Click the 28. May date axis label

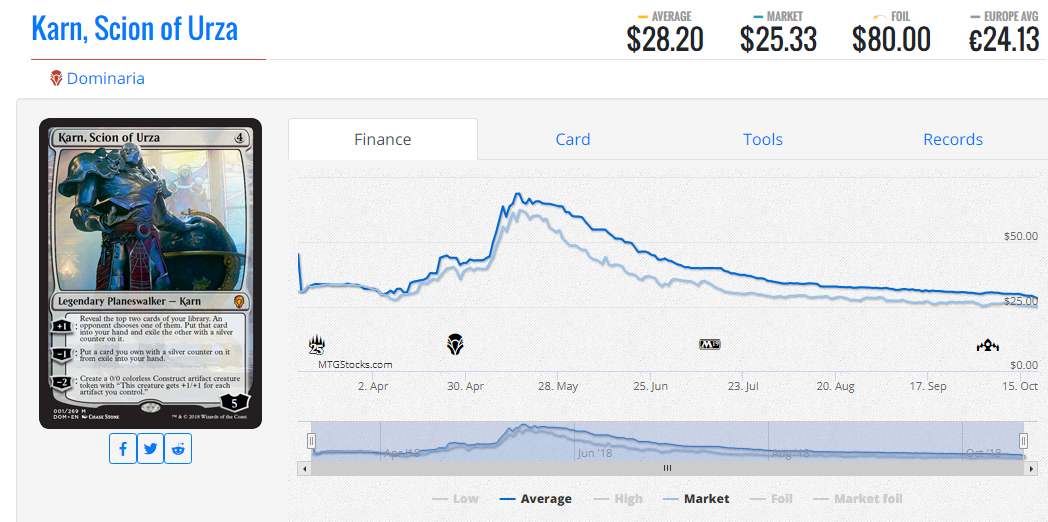point(558,386)
